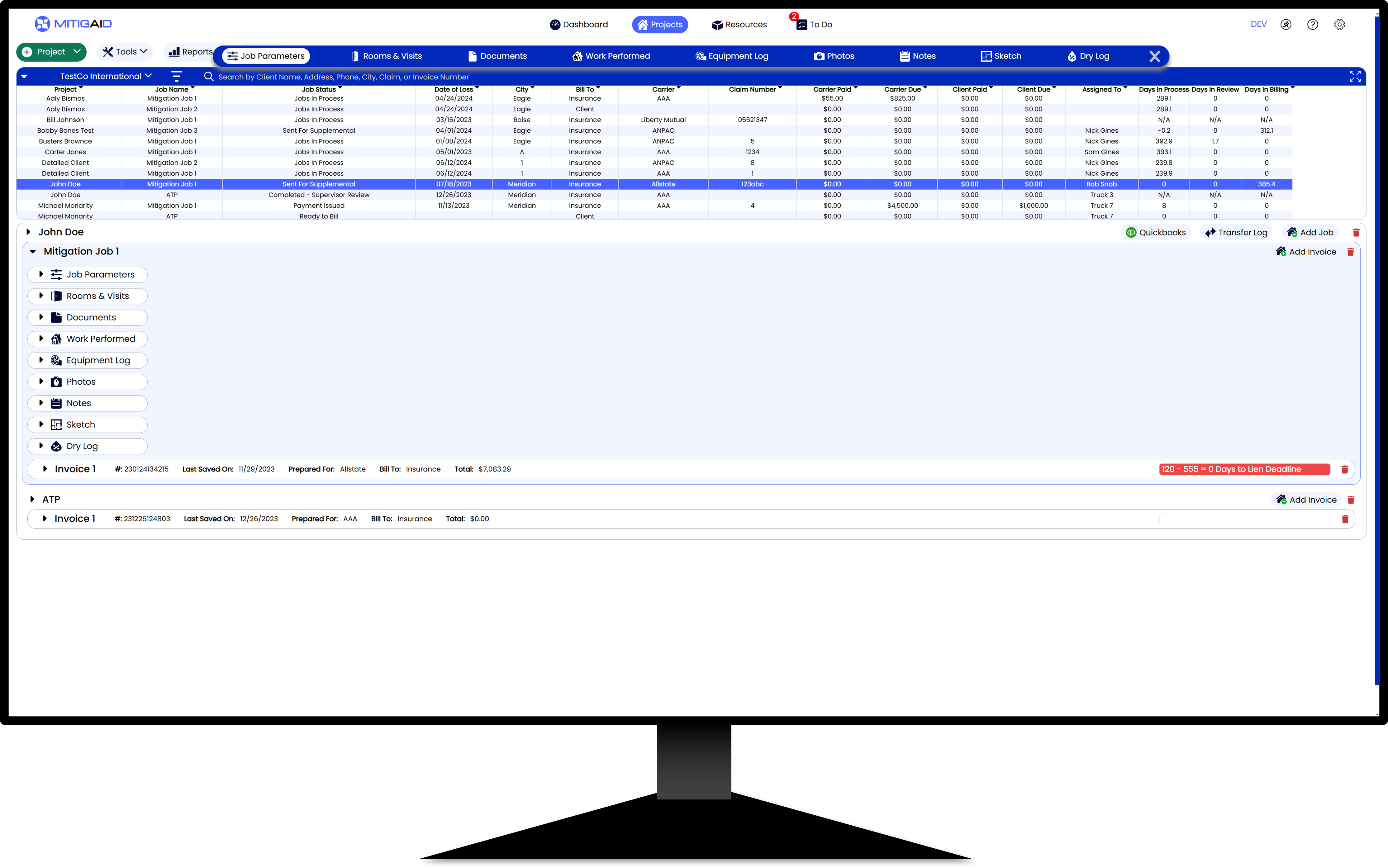Close the job shortcut toolbar with the X

coord(1154,56)
